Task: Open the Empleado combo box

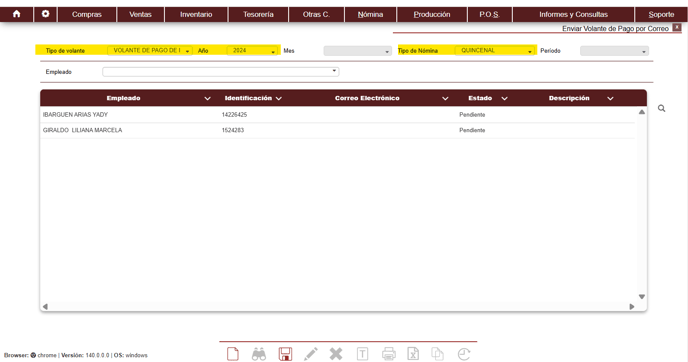Action: [x=221, y=72]
